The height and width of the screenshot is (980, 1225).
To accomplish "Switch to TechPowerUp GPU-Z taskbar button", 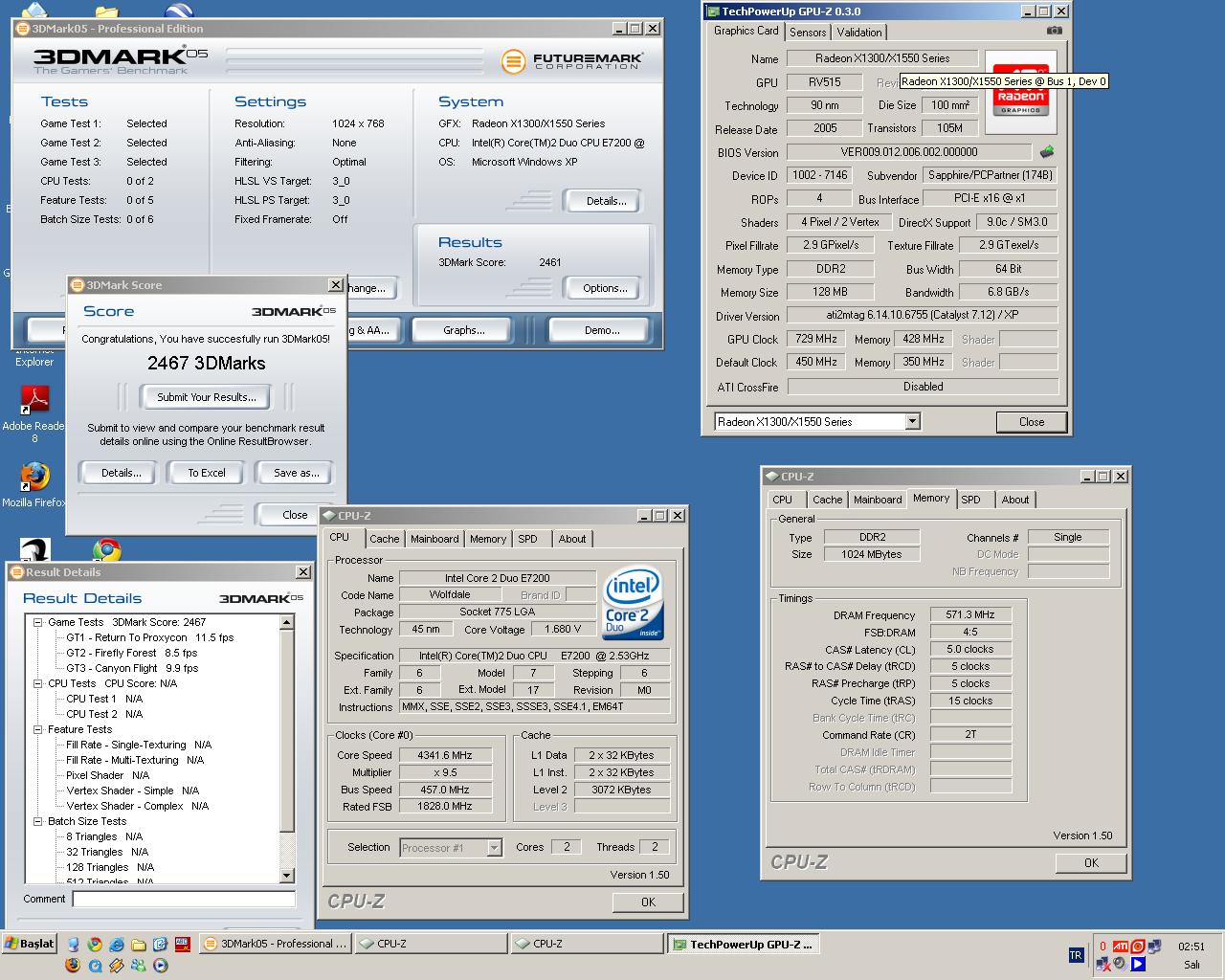I will [743, 944].
